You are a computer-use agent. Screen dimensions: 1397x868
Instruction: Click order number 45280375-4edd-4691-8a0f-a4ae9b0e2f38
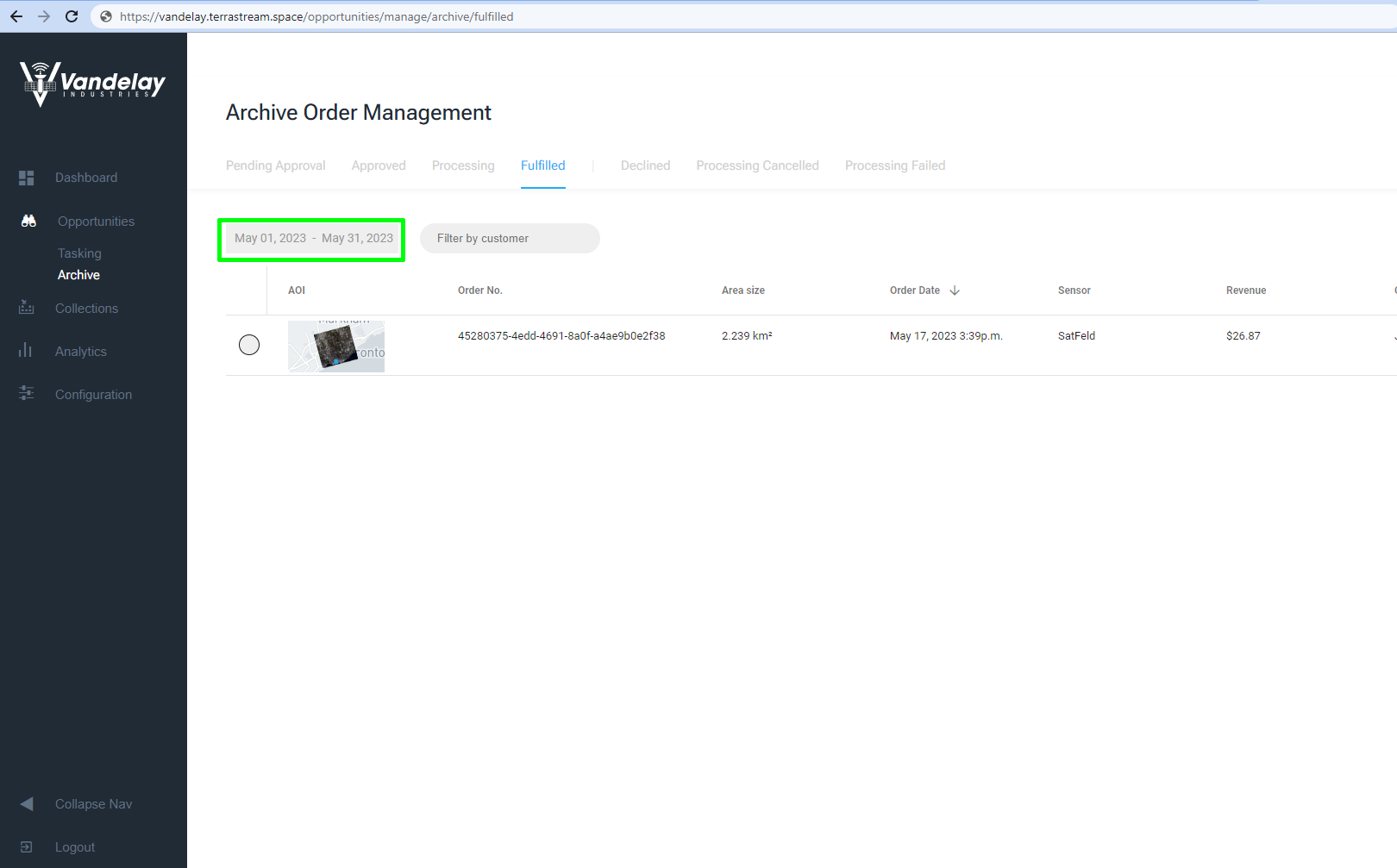[561, 336]
